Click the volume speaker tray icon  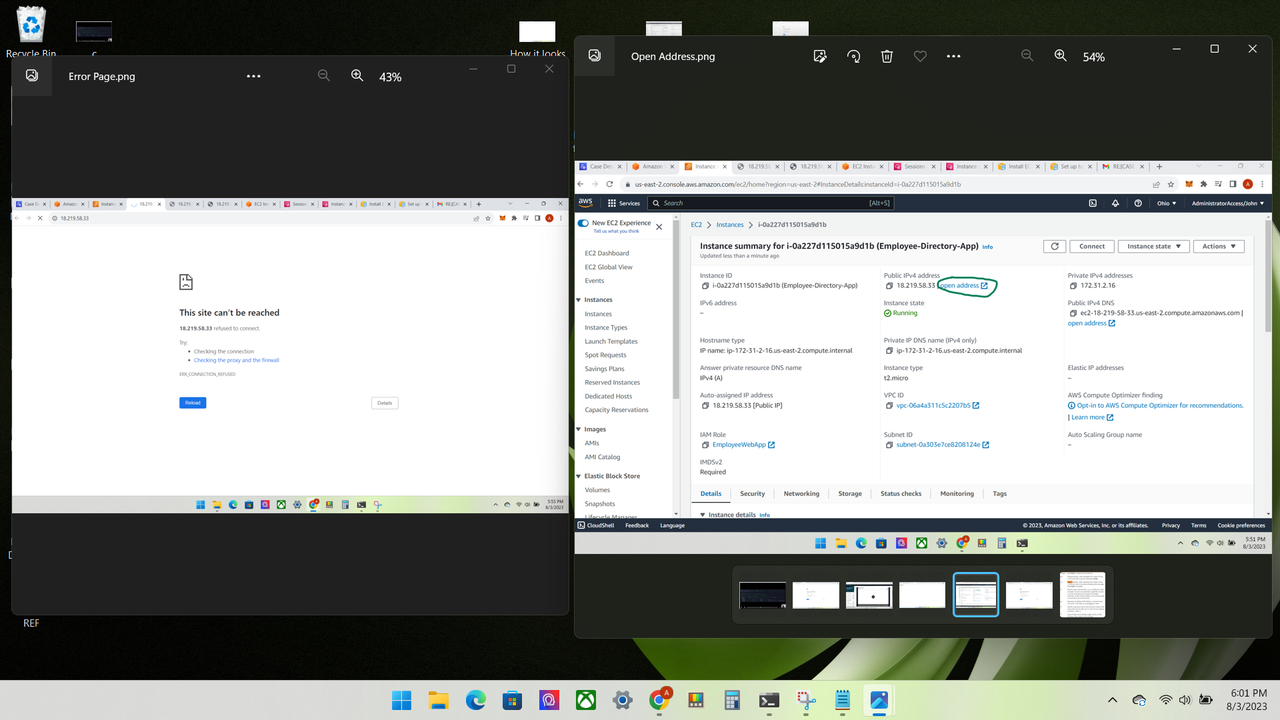point(1186,700)
